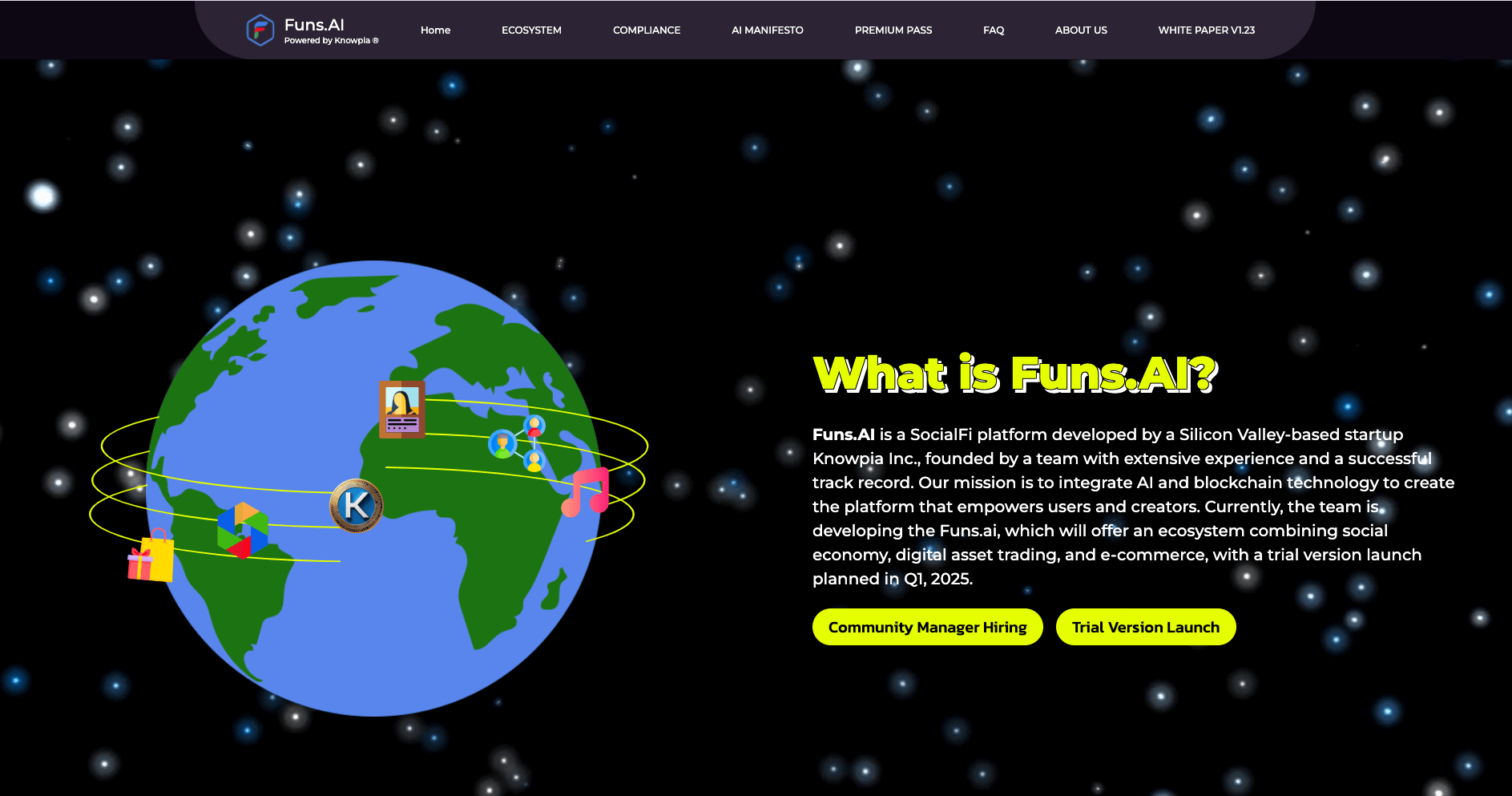Click the yellow shopping bag gift icon
Screen dimensions: 1512x796
tap(151, 556)
